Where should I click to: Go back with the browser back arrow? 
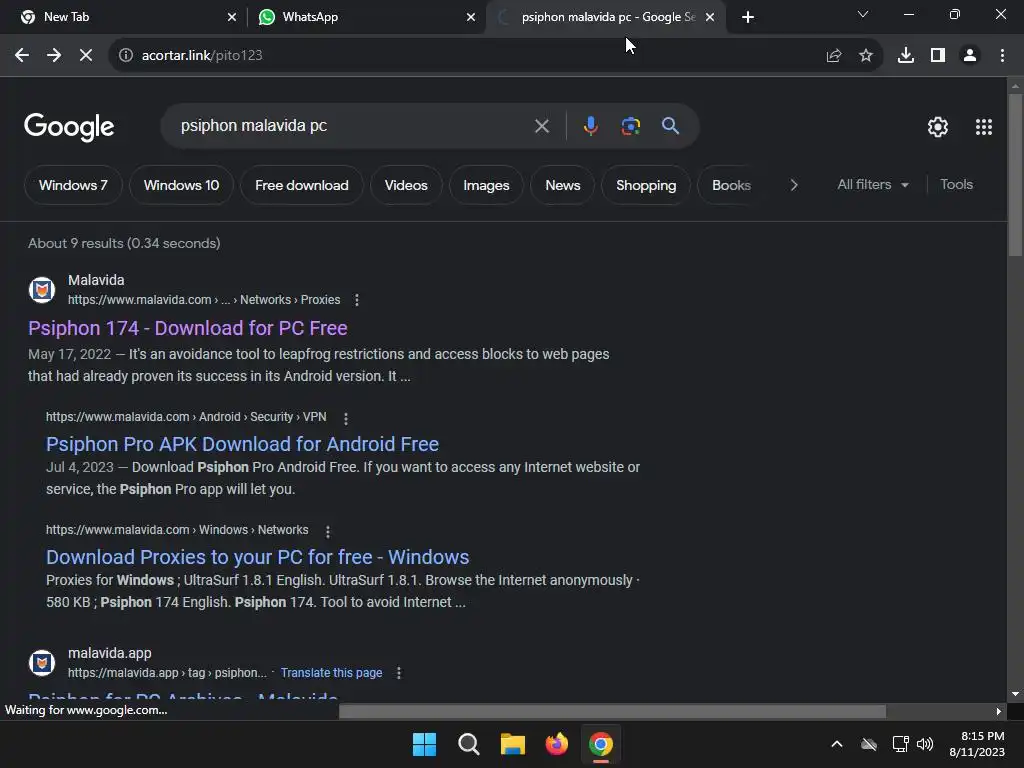click(22, 56)
